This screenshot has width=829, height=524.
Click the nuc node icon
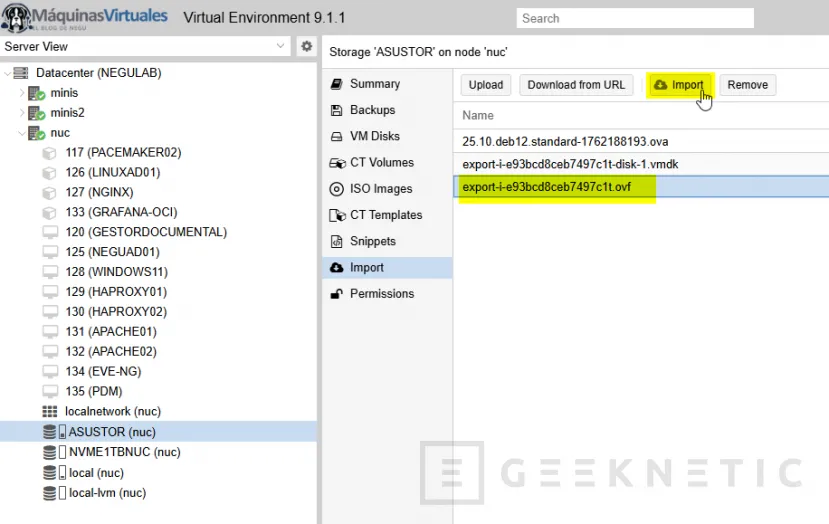pos(36,133)
